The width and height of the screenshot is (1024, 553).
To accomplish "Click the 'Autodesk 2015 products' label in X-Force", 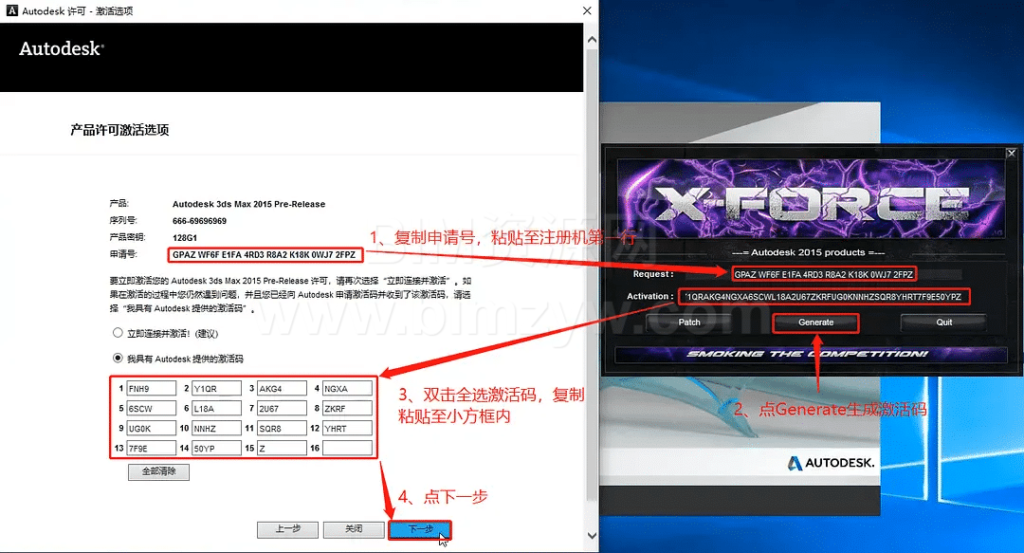I will (808, 252).
